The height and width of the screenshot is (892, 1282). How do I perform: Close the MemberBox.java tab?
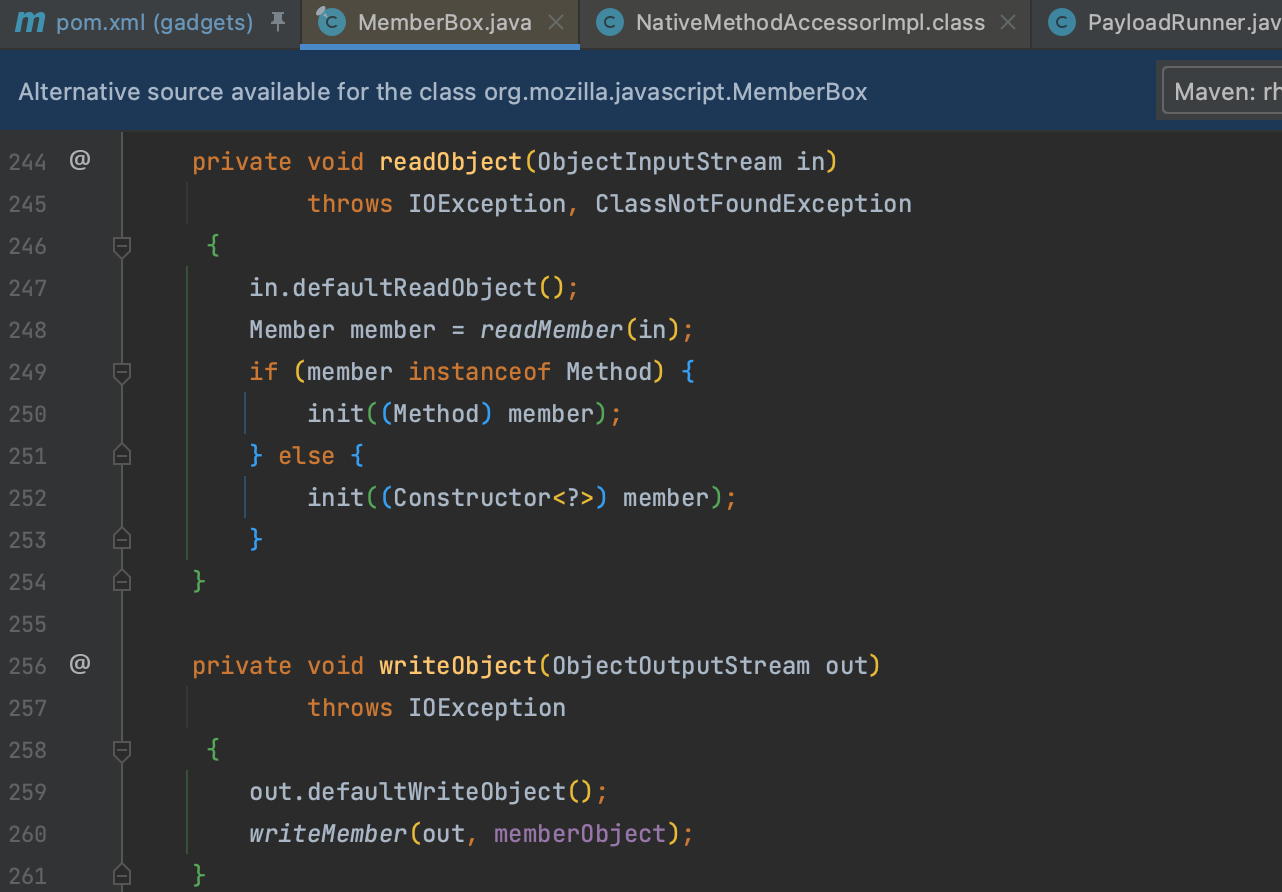click(557, 23)
